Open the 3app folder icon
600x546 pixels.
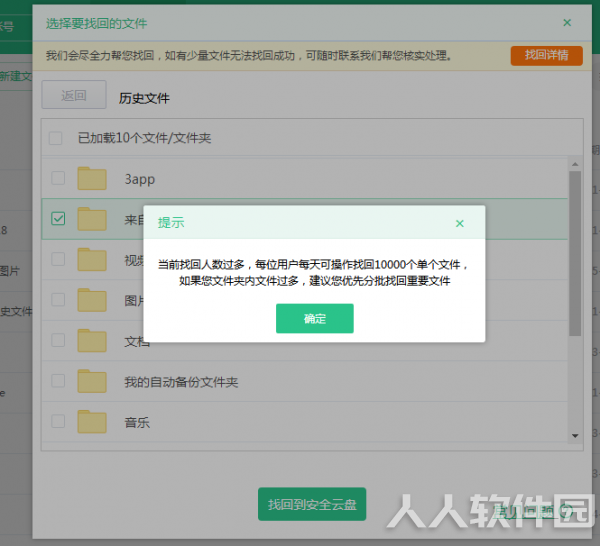pos(92,178)
